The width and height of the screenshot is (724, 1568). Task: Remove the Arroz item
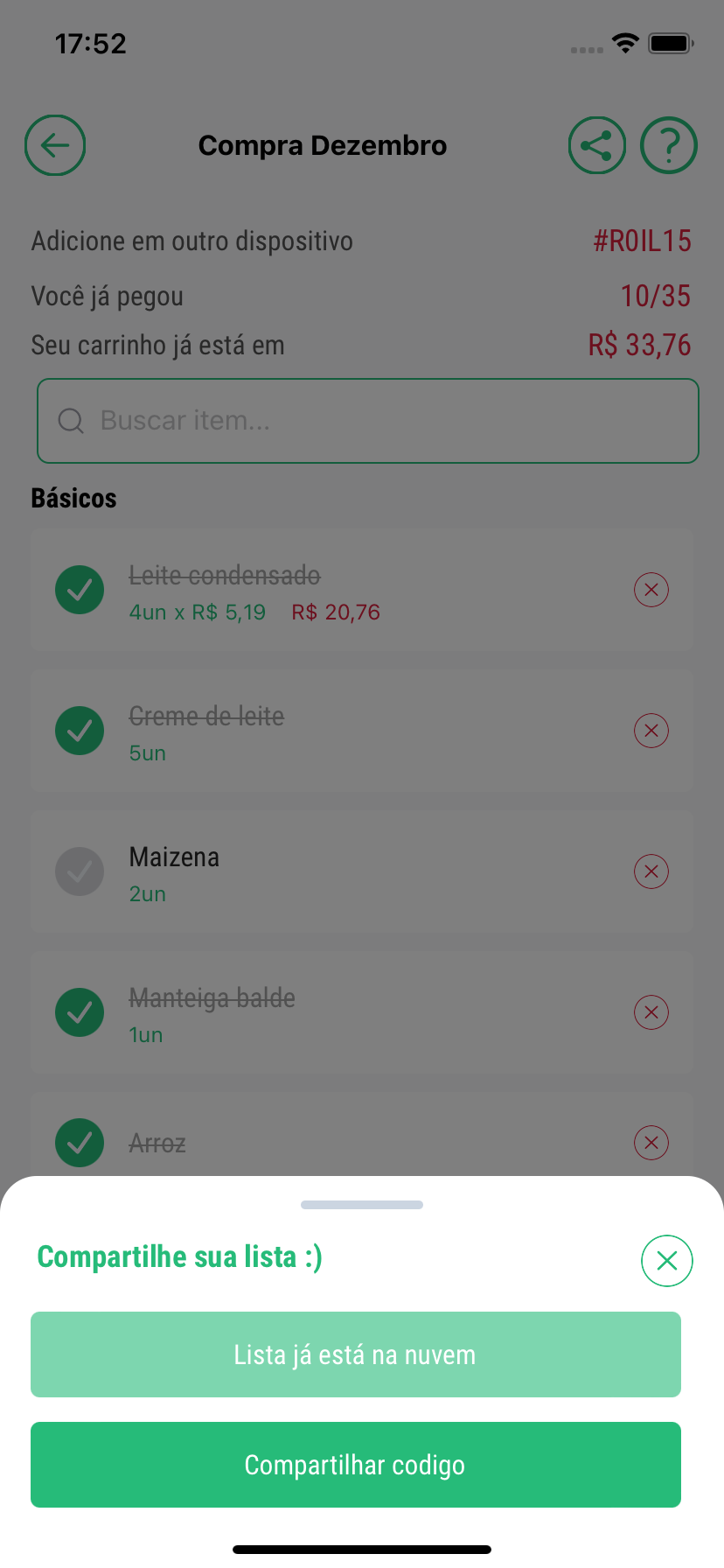pos(651,1143)
